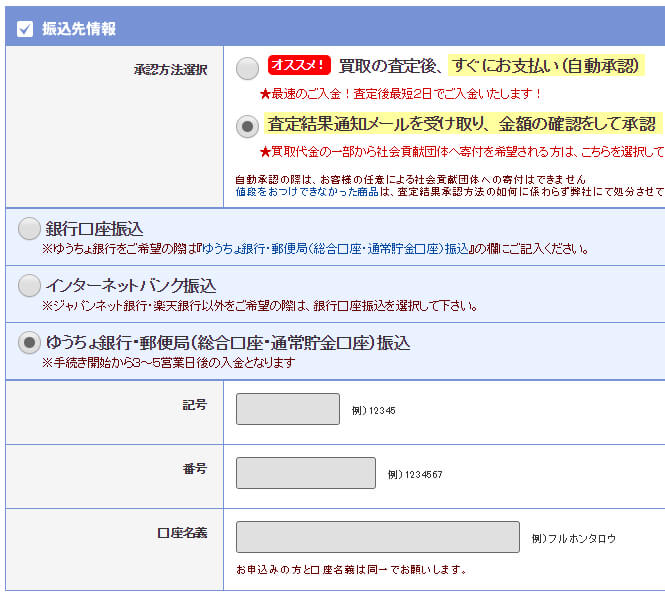The width and height of the screenshot is (665, 596).
Task: Click the 記号 input field
Action: pyautogui.click(x=288, y=409)
